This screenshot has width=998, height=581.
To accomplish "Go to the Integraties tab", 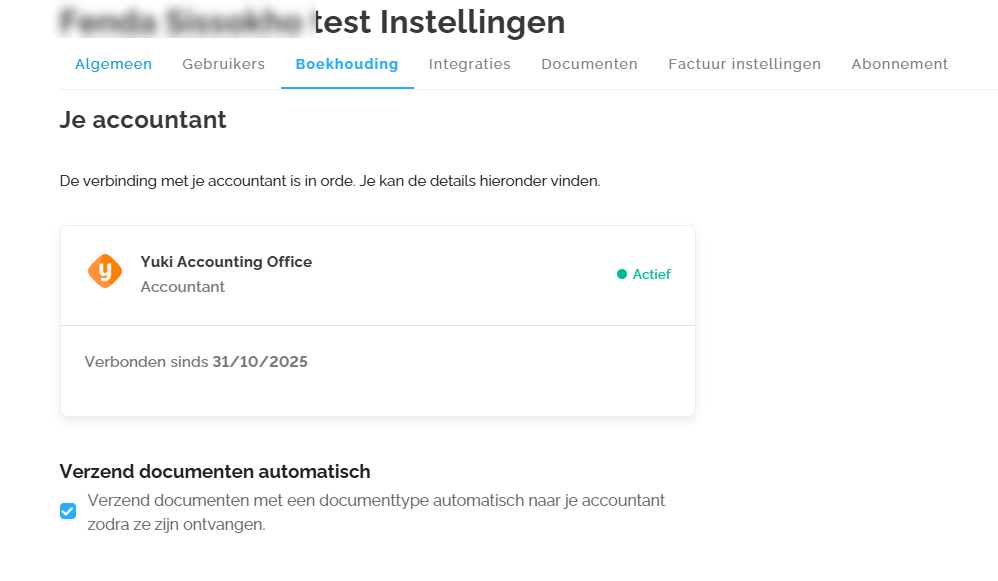I will click(470, 64).
